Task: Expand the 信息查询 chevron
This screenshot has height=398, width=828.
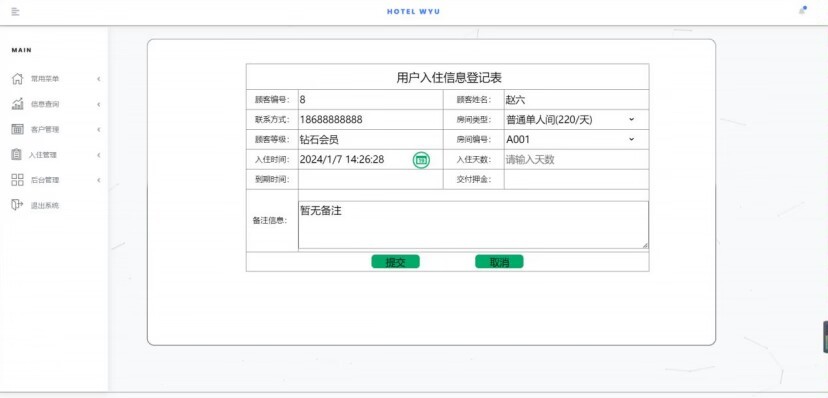Action: 99,105
